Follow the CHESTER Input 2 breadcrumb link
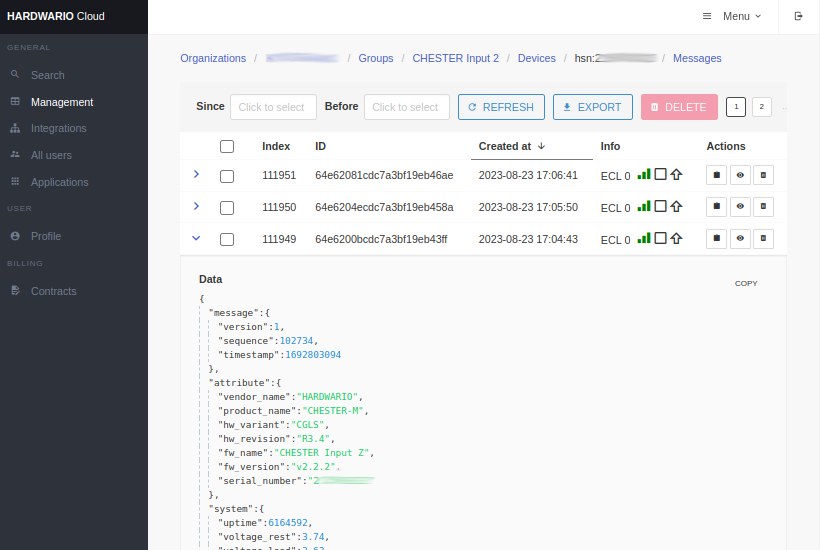This screenshot has width=820, height=550. 455,58
